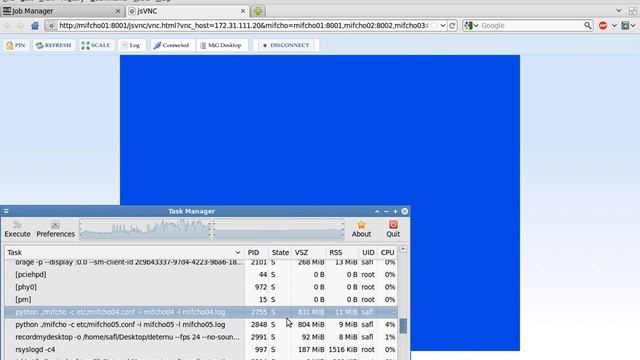Sort by the State column header
The height and width of the screenshot is (360, 640).
(x=280, y=253)
